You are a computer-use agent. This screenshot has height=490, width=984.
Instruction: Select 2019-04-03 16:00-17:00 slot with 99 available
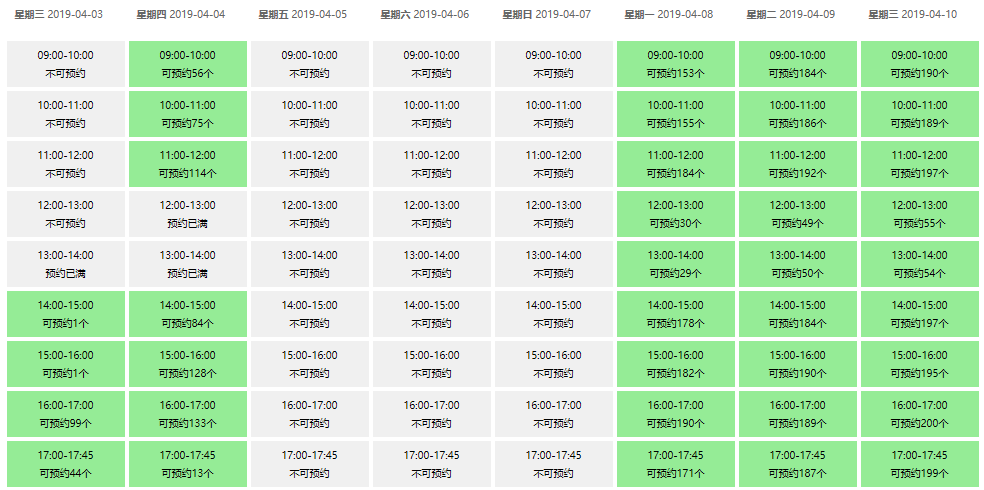pyautogui.click(x=66, y=413)
